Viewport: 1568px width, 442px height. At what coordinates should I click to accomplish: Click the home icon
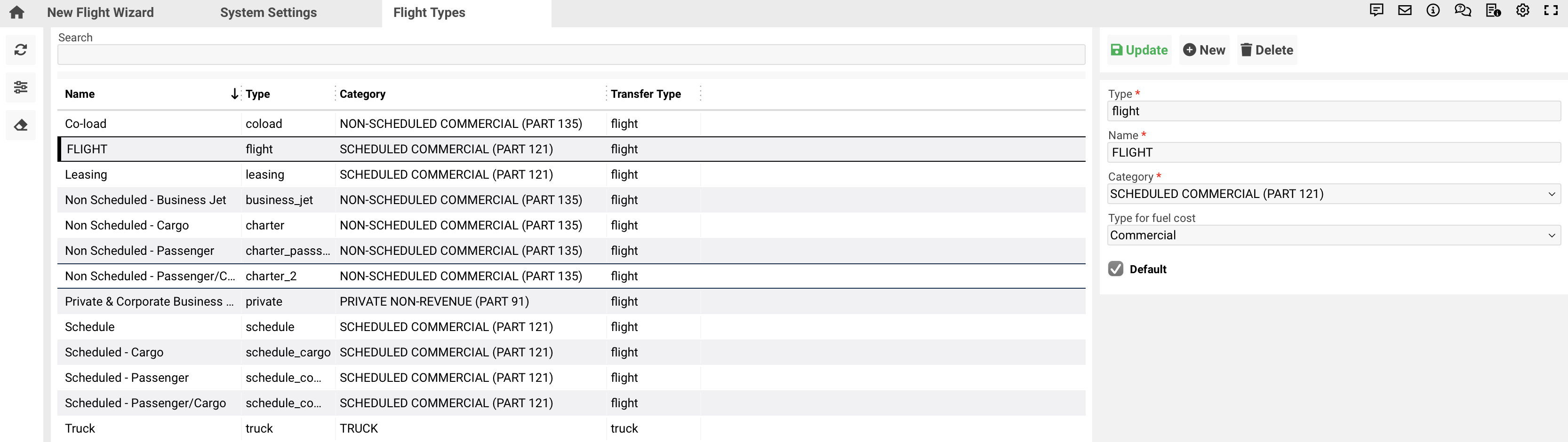coord(17,12)
